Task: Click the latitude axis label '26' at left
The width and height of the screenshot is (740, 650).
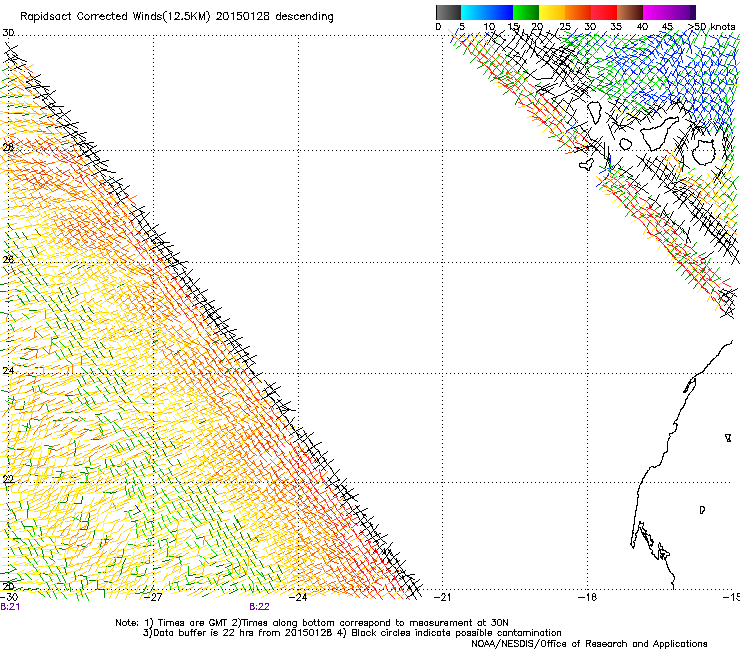Action: pyautogui.click(x=8, y=260)
